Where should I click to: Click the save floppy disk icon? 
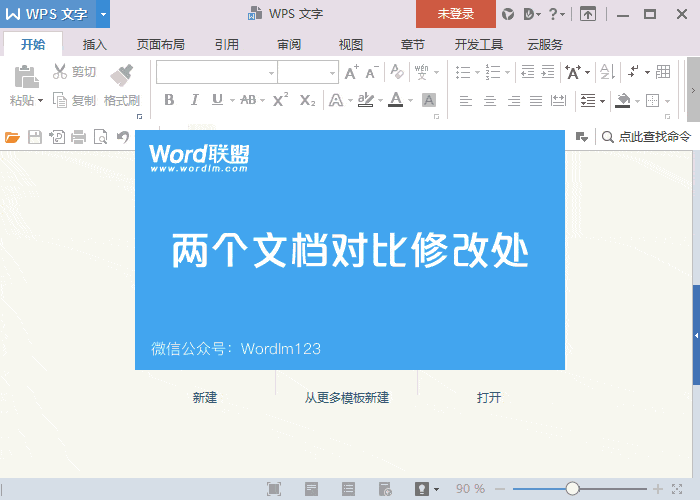coord(35,137)
